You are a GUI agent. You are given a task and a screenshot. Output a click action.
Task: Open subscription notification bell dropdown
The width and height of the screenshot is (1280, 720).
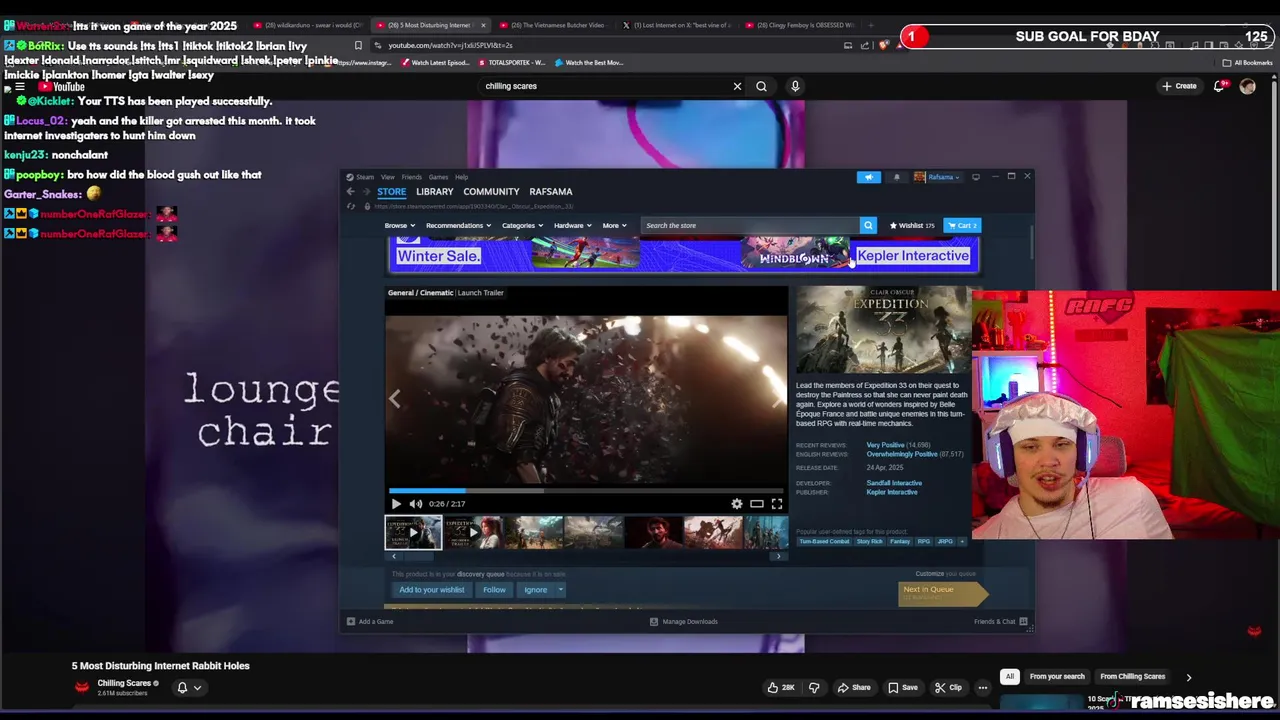[189, 688]
